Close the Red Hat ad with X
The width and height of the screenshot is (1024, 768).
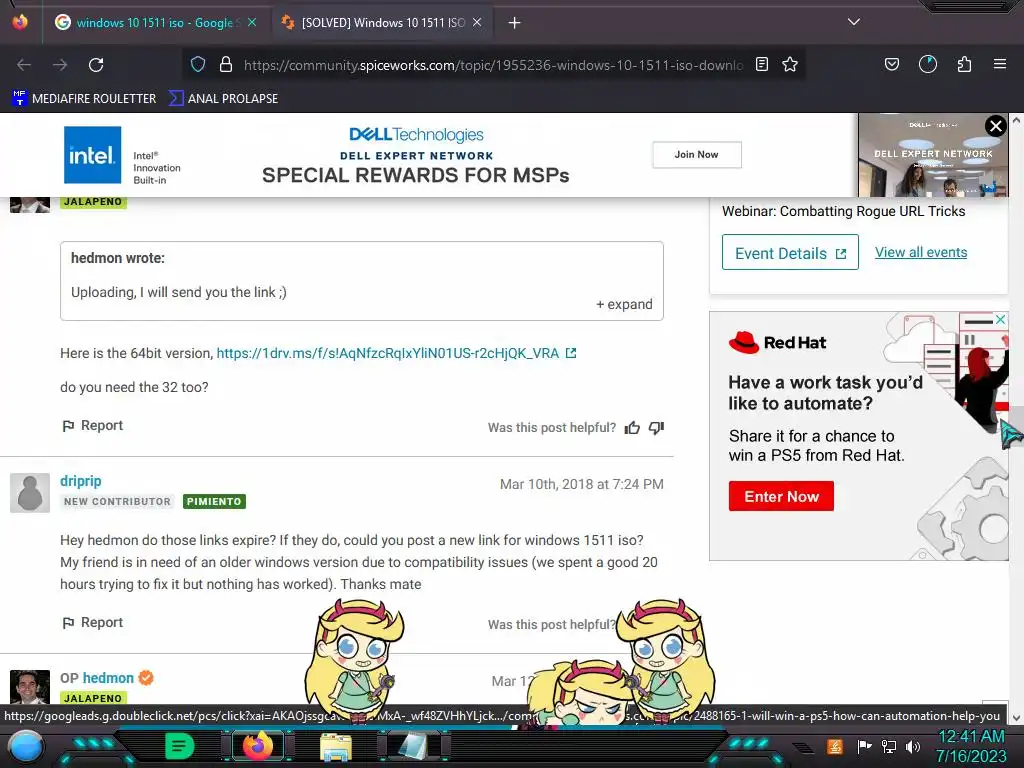point(1000,319)
